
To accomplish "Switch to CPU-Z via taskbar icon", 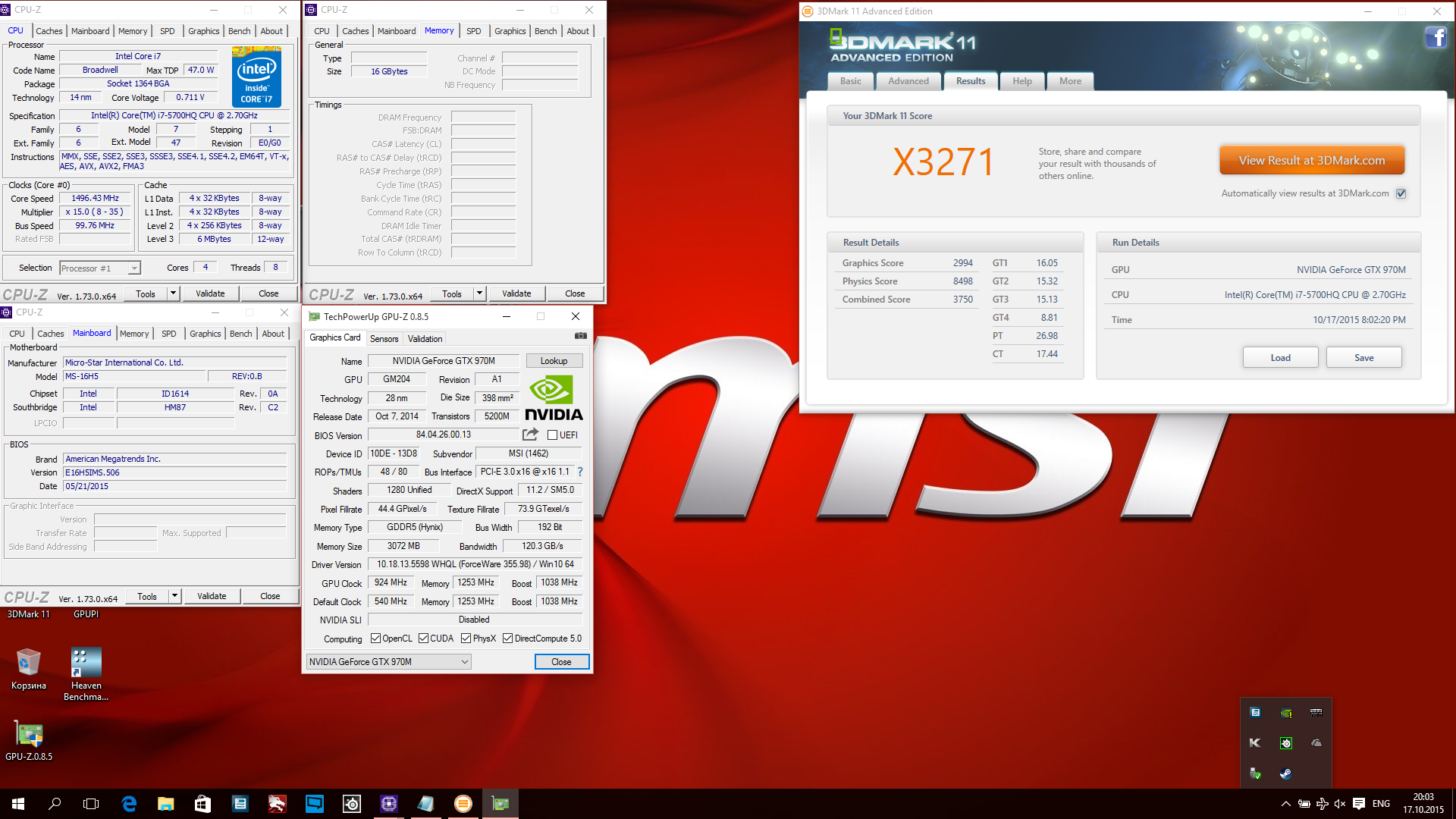I will click(x=389, y=804).
